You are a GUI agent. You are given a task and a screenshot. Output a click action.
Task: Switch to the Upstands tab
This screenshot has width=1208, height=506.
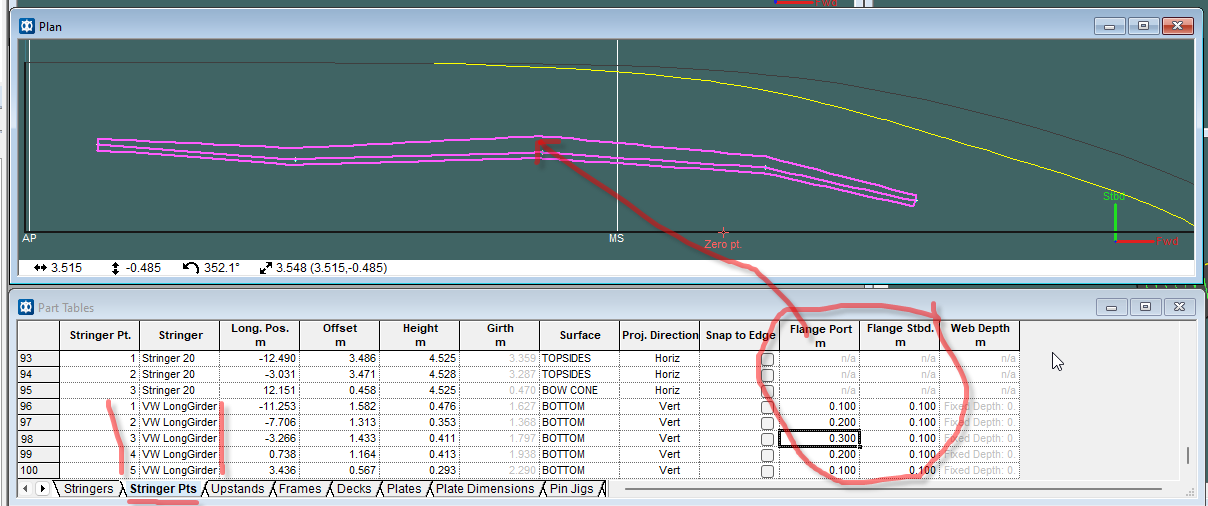pos(237,489)
